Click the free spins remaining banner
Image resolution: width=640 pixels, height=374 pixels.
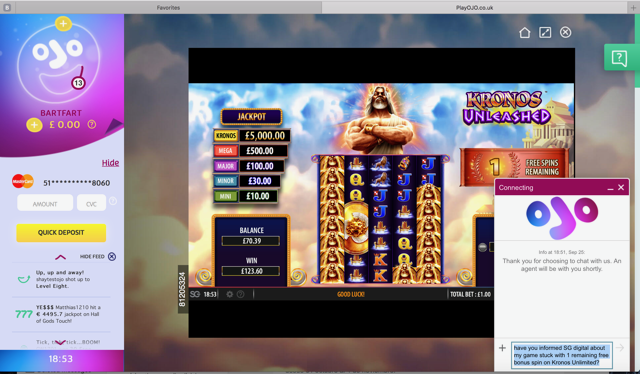515,167
